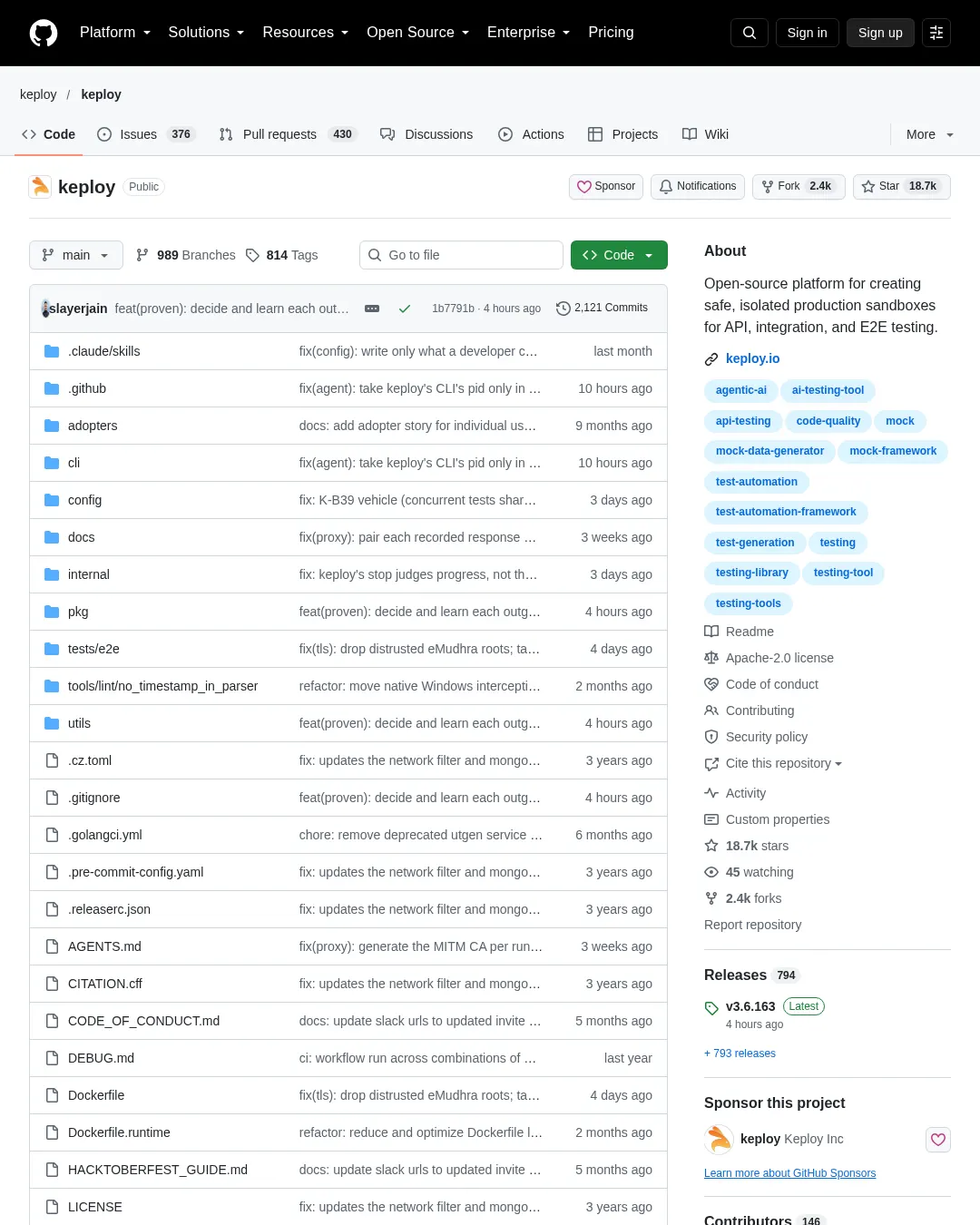The height and width of the screenshot is (1225, 980).
Task: Expand the green Code dropdown button
Action: point(619,255)
